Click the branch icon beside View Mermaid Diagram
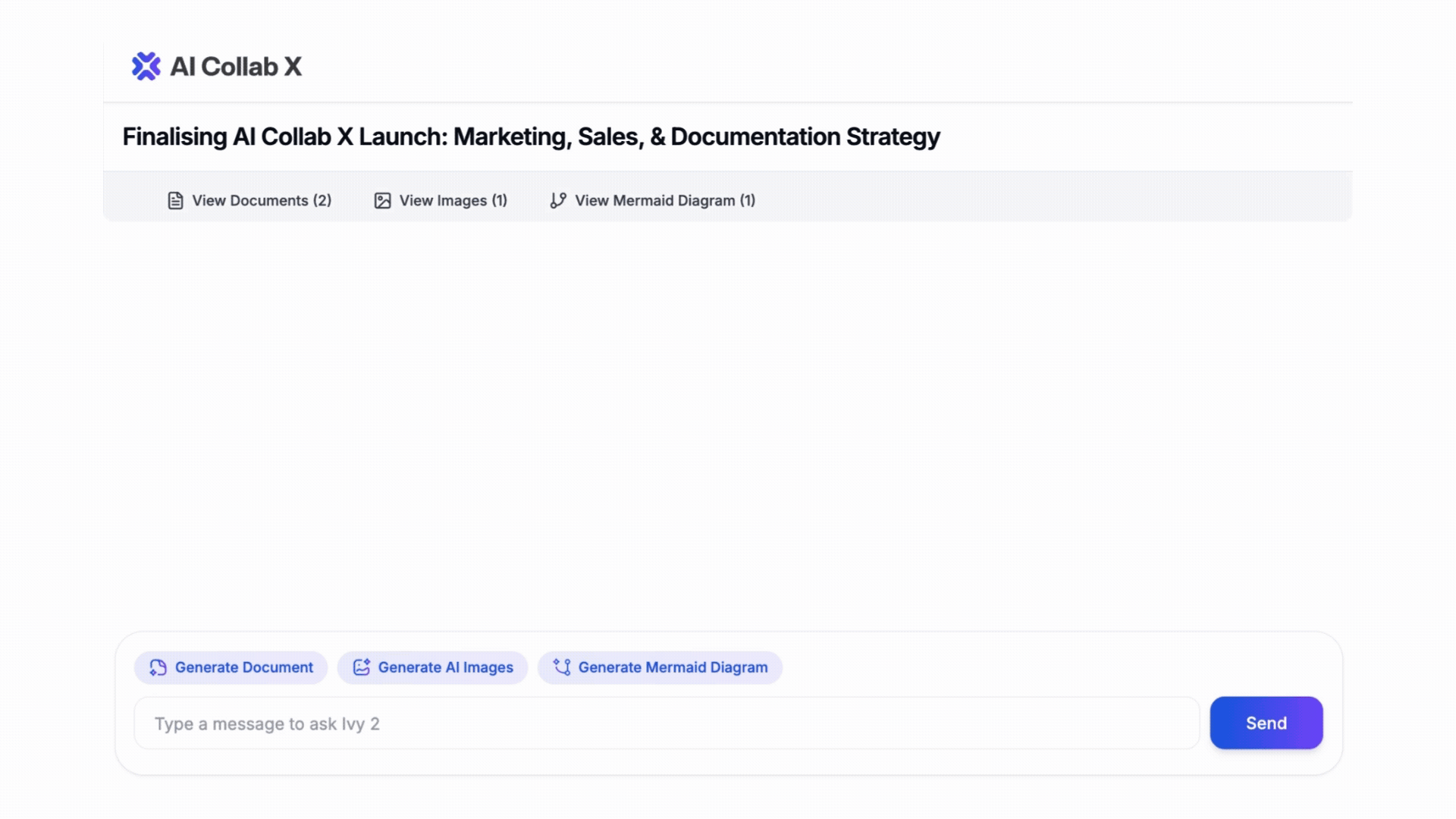The width and height of the screenshot is (1456, 819). tap(558, 201)
